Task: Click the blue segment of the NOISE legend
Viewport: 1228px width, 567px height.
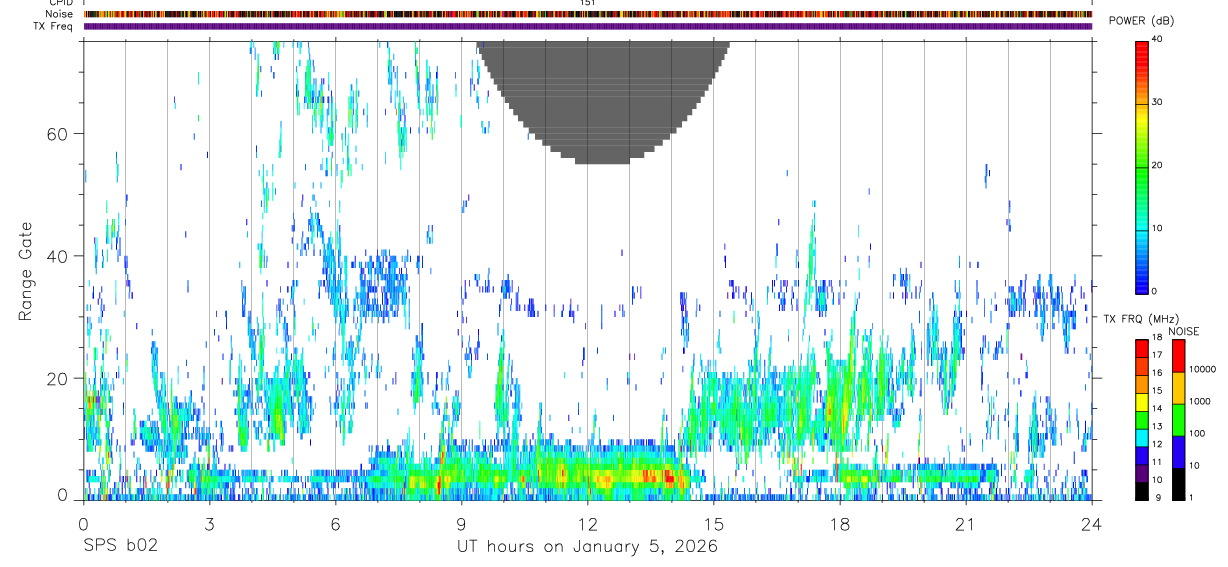Action: (1178, 452)
